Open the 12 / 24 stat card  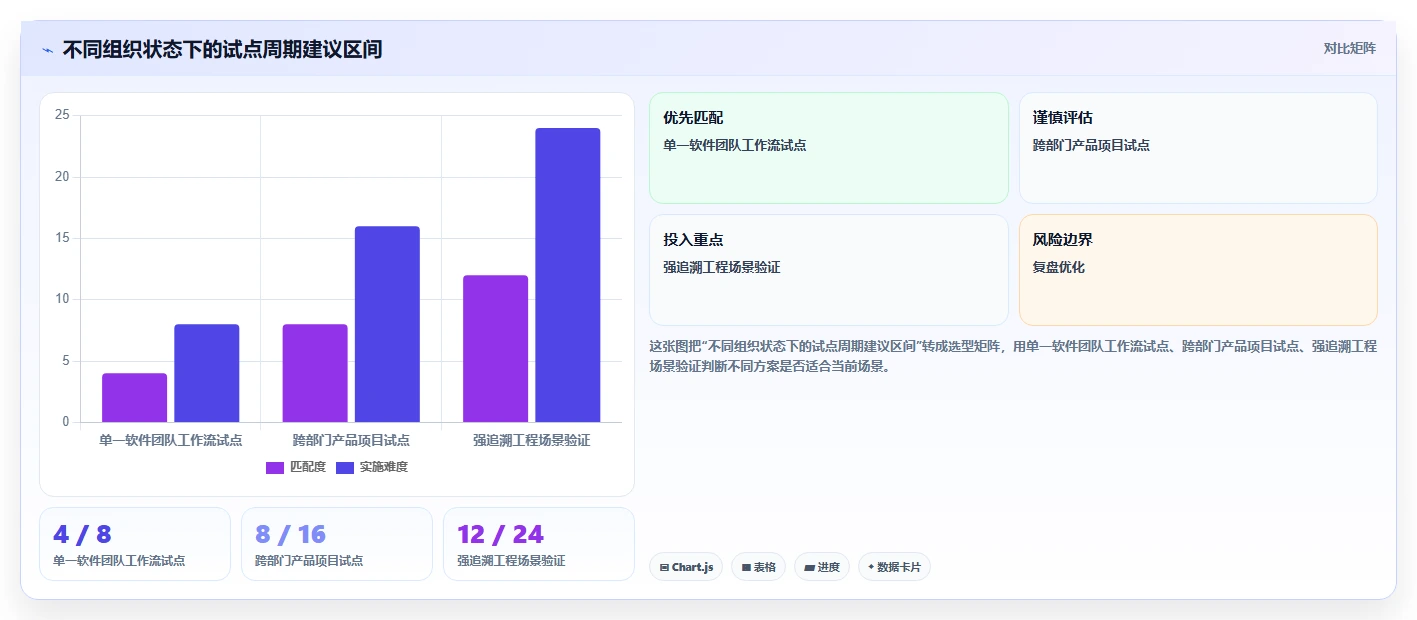[539, 544]
